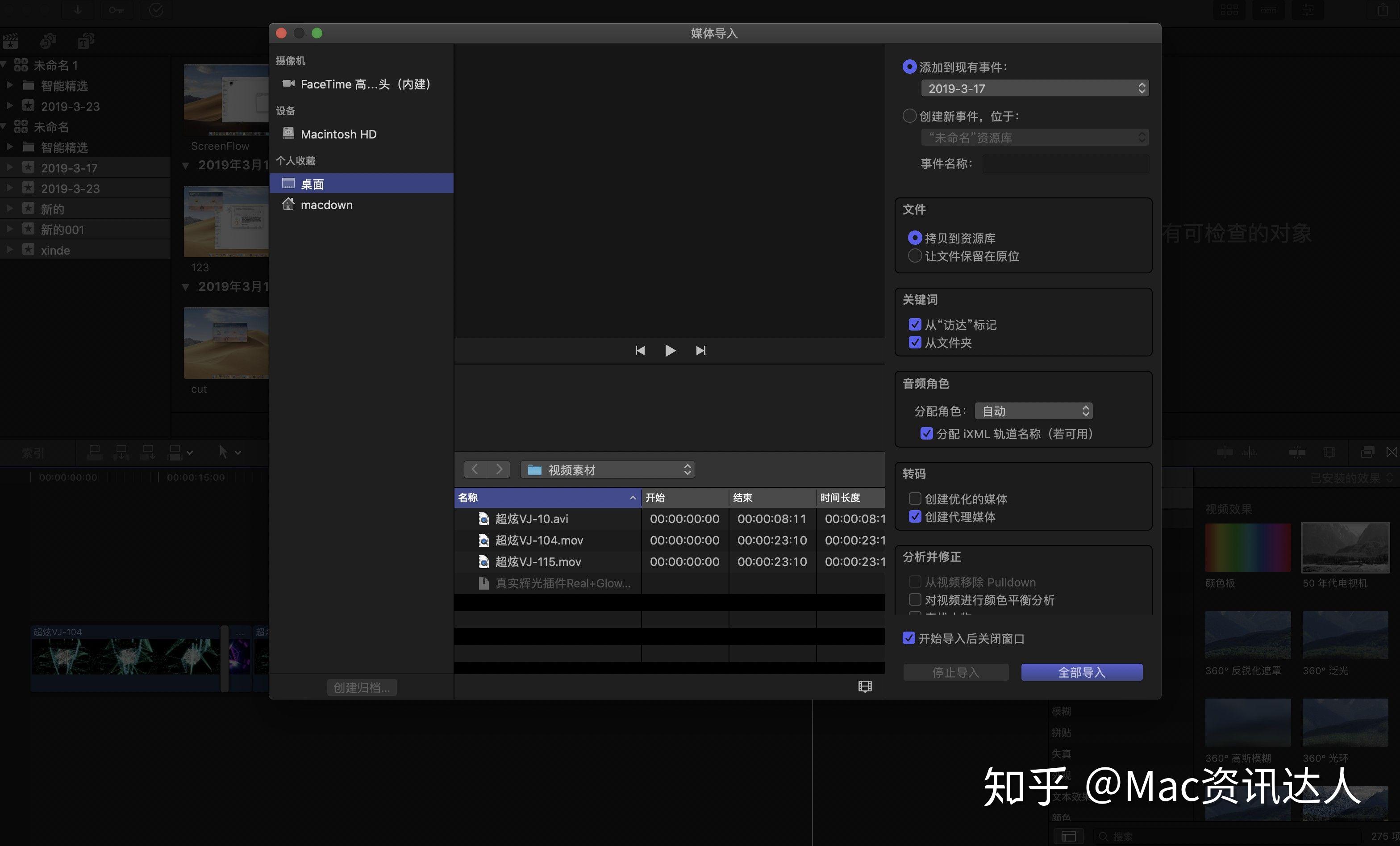Click libraries sidebar icon in main window
1400x846 pixels.
coord(10,41)
